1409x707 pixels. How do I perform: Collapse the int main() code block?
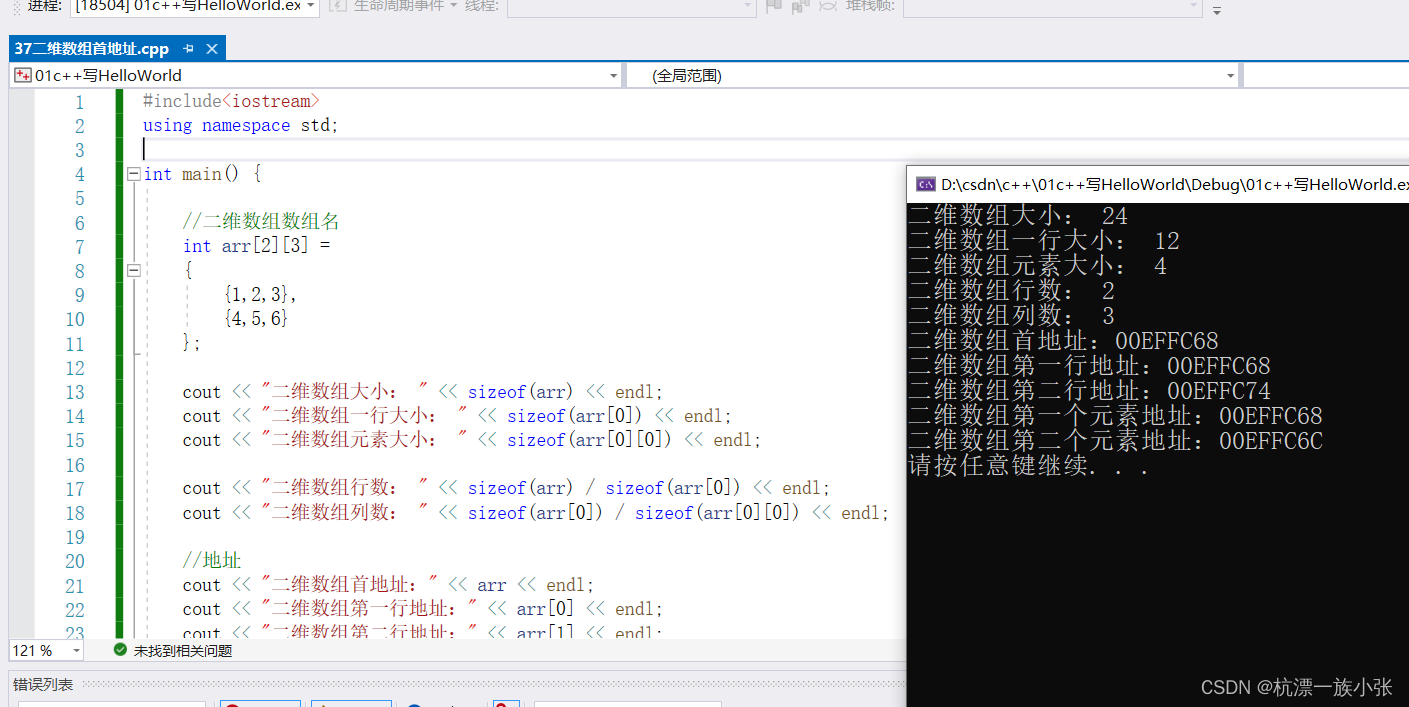click(133, 174)
